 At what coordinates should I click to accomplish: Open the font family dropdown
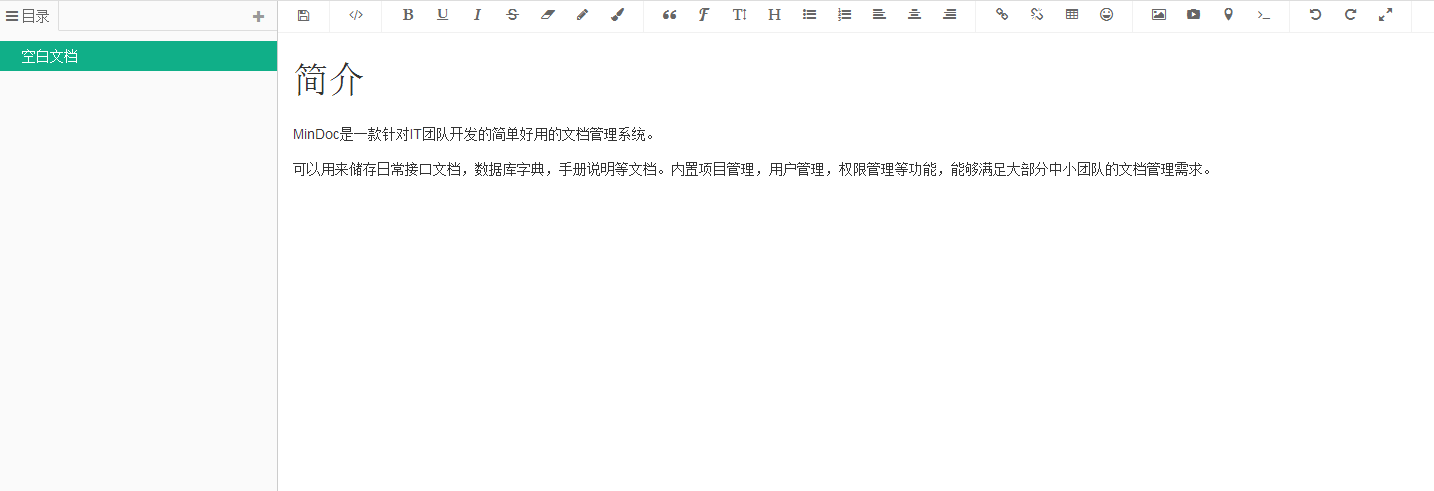pyautogui.click(x=704, y=15)
